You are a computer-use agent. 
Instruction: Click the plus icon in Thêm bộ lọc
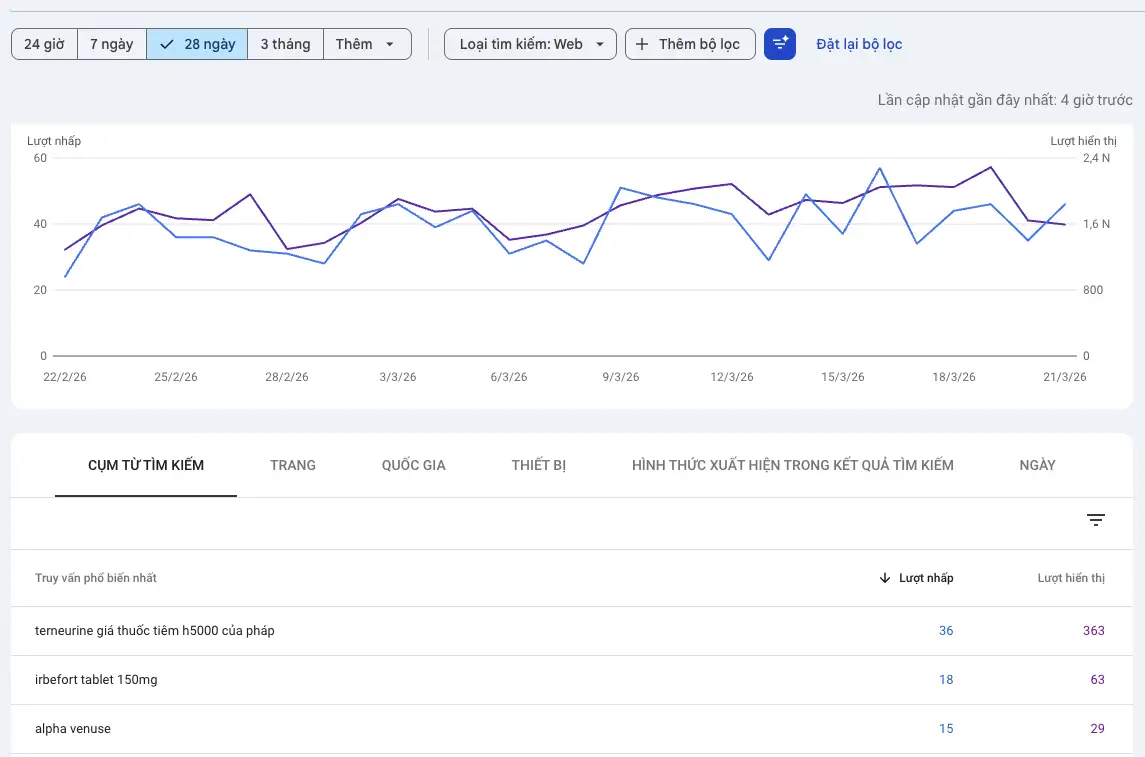(x=642, y=44)
